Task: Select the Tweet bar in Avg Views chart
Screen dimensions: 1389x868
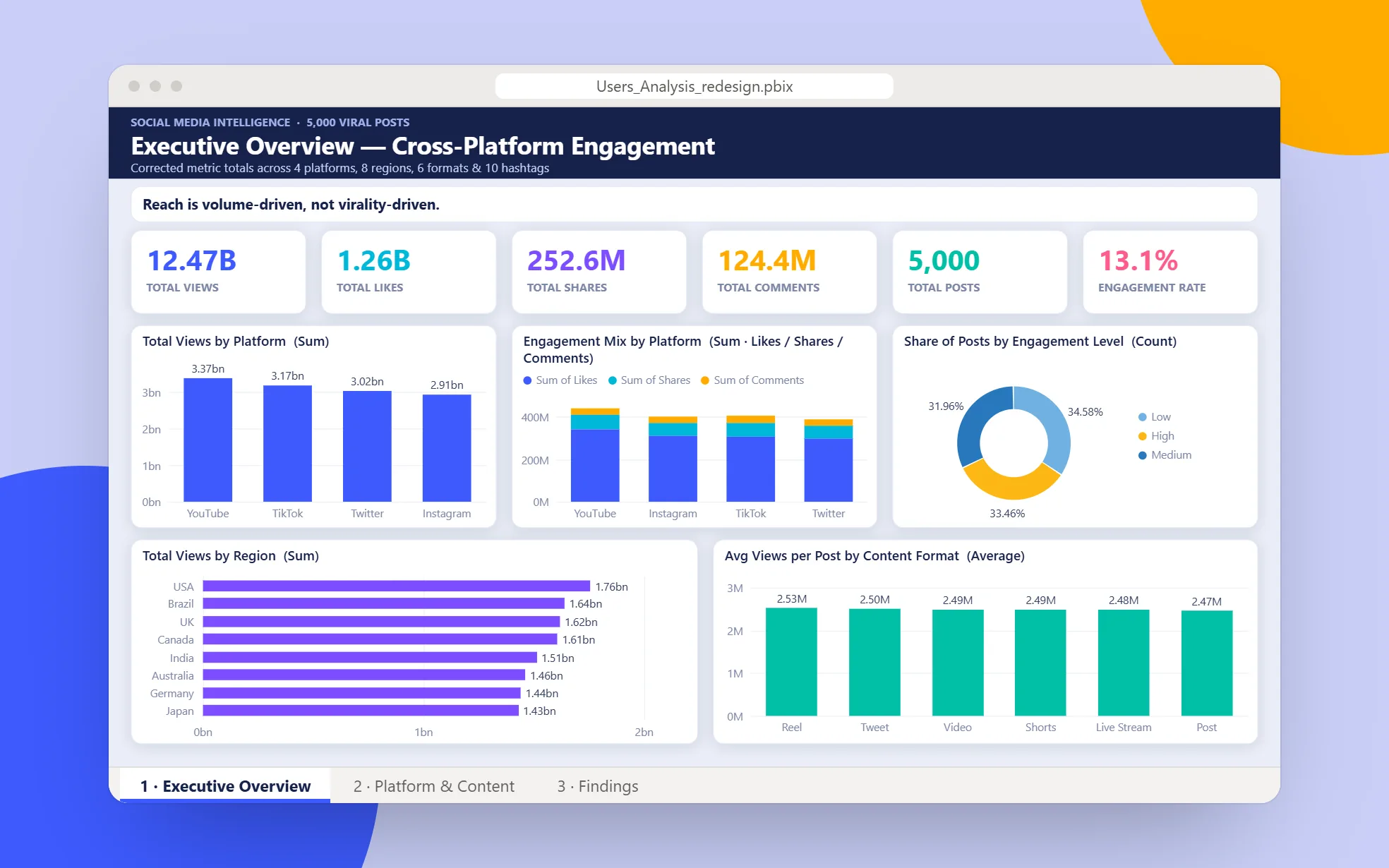Action: pos(874,663)
